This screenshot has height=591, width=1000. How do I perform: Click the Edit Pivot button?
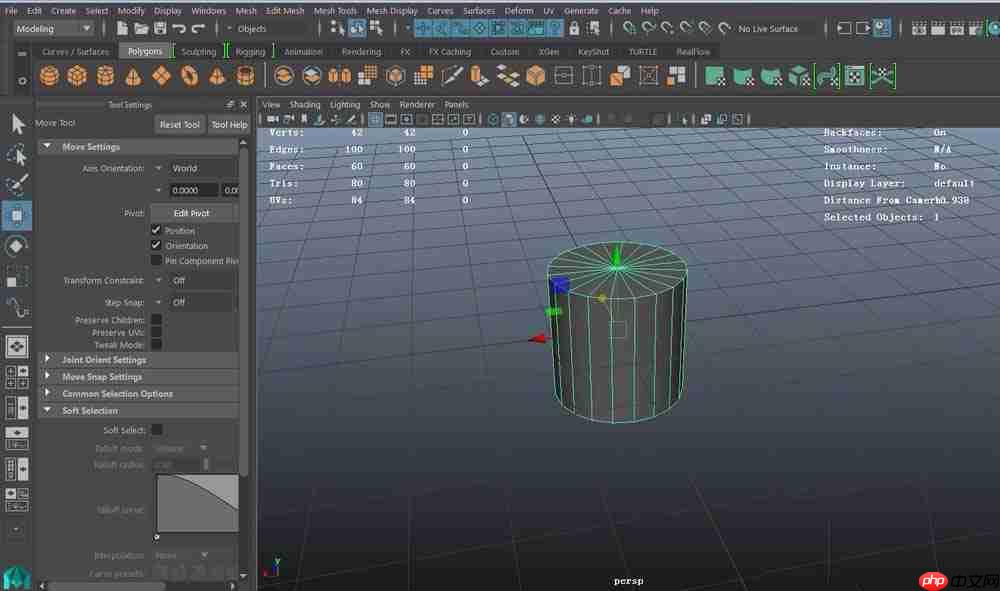(x=191, y=213)
